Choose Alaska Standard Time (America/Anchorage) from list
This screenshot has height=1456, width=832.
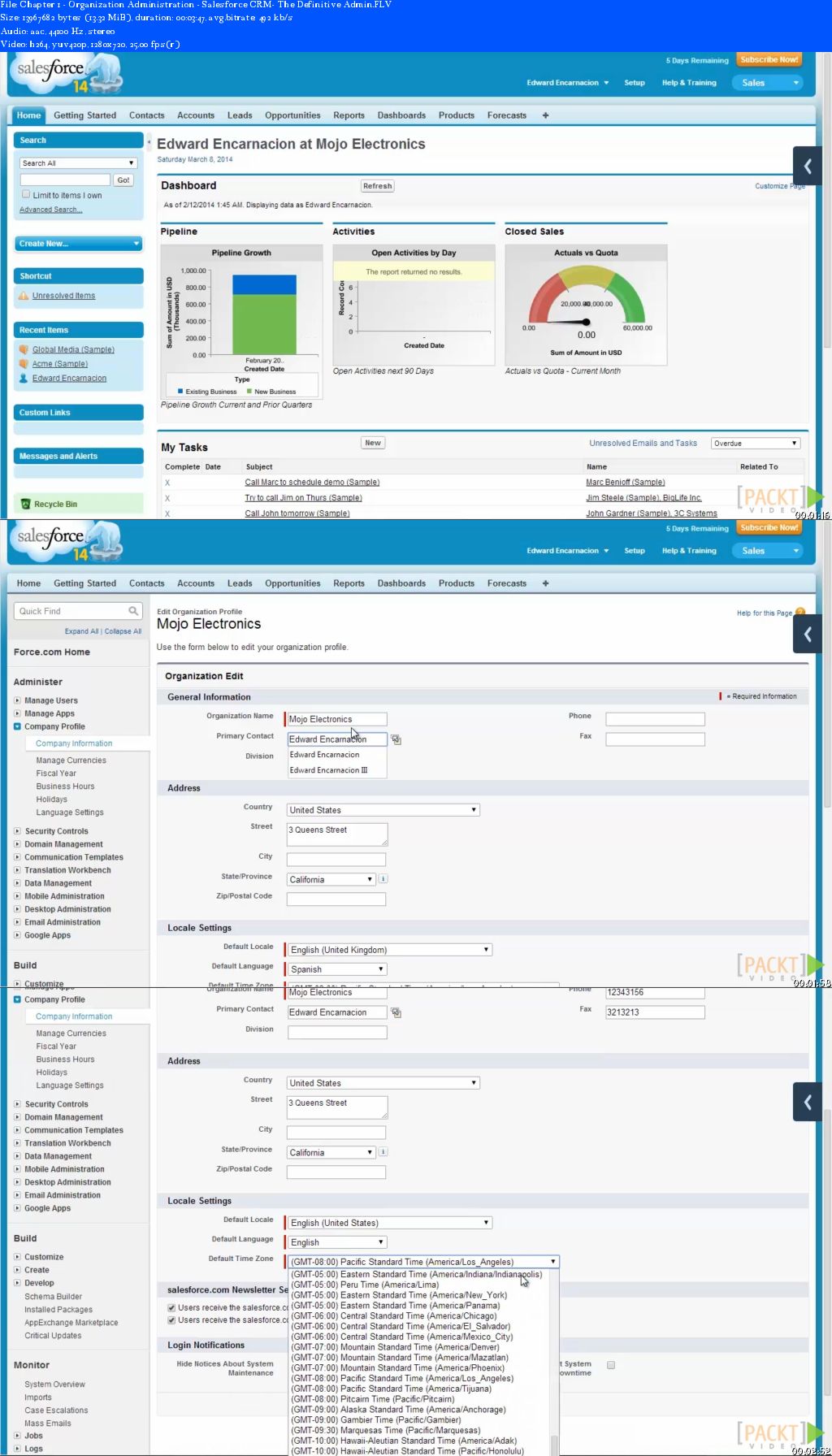coord(398,1410)
